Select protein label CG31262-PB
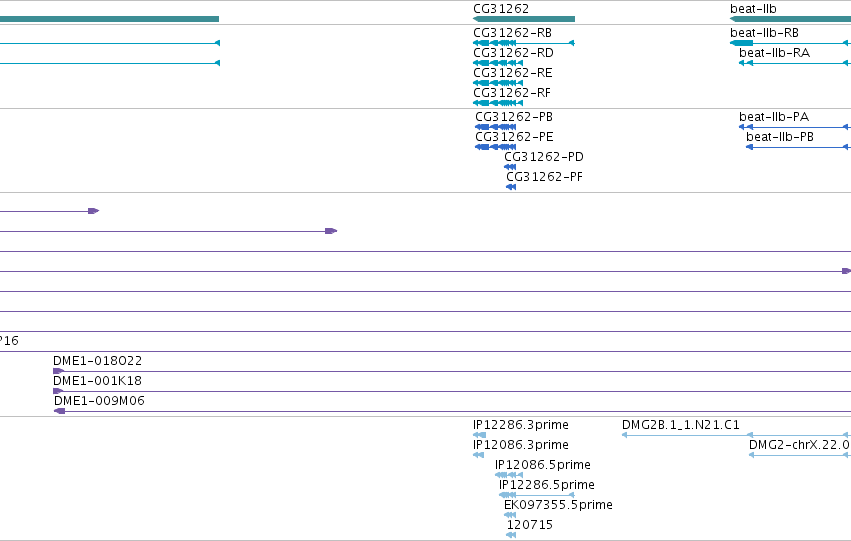The width and height of the screenshot is (851, 541). (514, 117)
